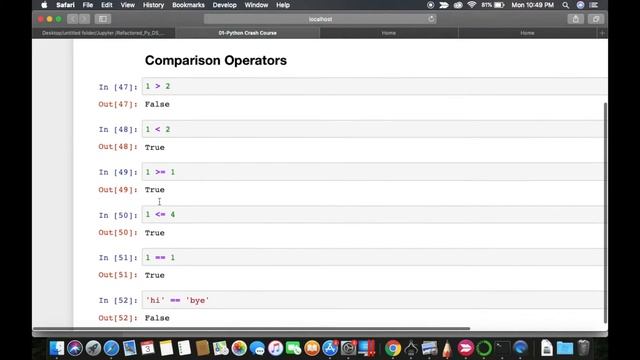Open the Safari menu
Viewport: 640px width, 360px height.
pyautogui.click(x=65, y=5)
